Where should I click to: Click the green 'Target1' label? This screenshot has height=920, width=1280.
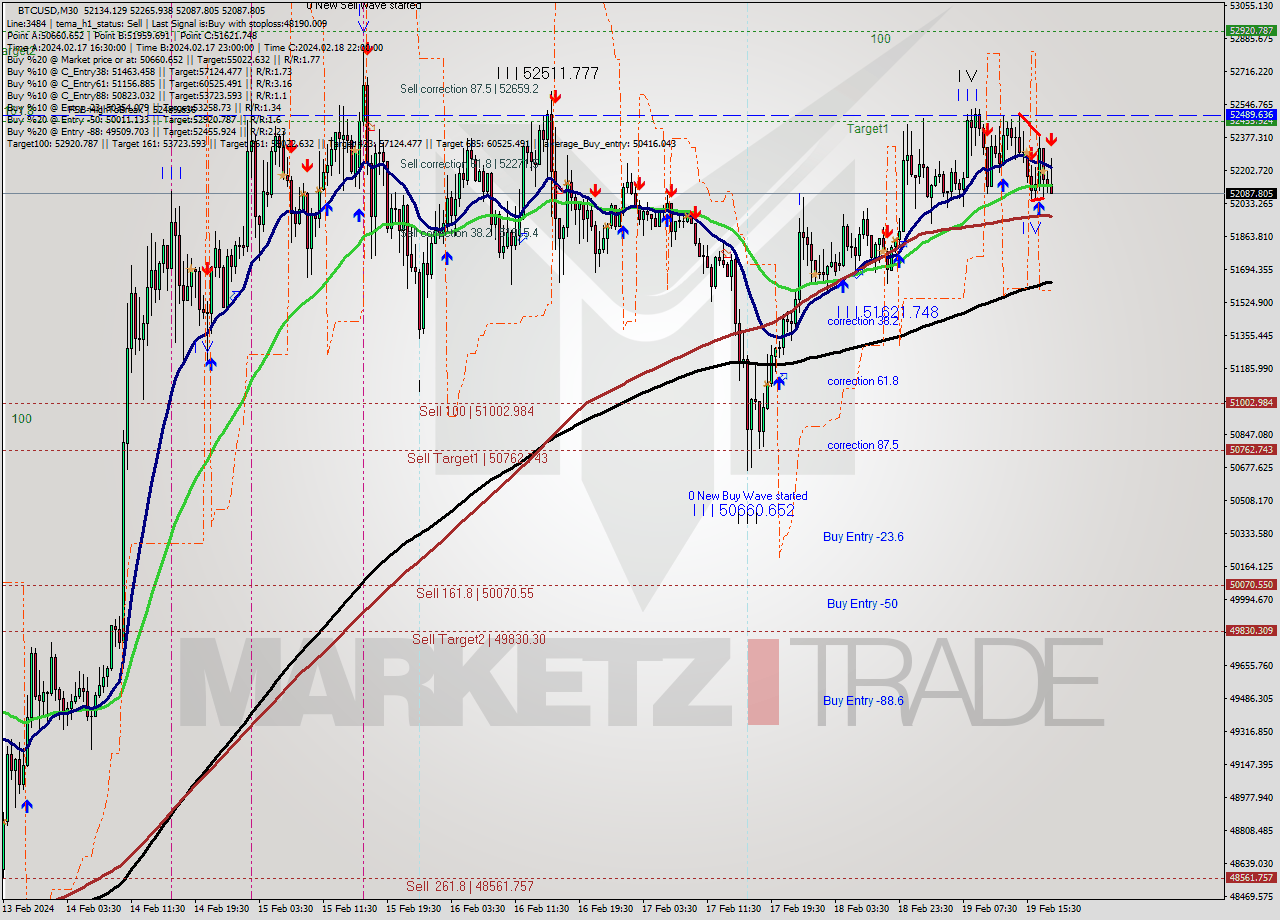867,129
